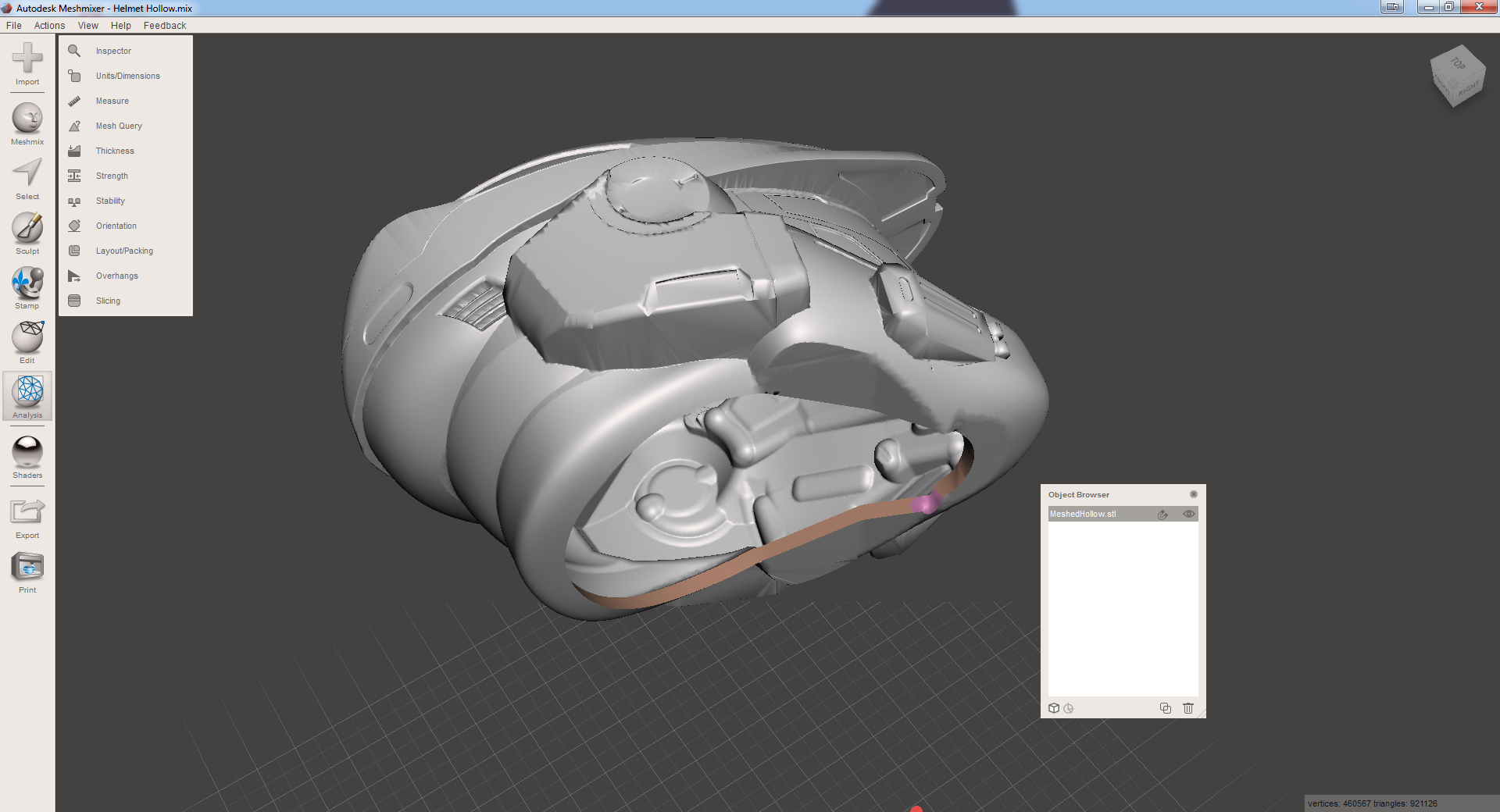Duplicate object in Object Browser

1166,708
